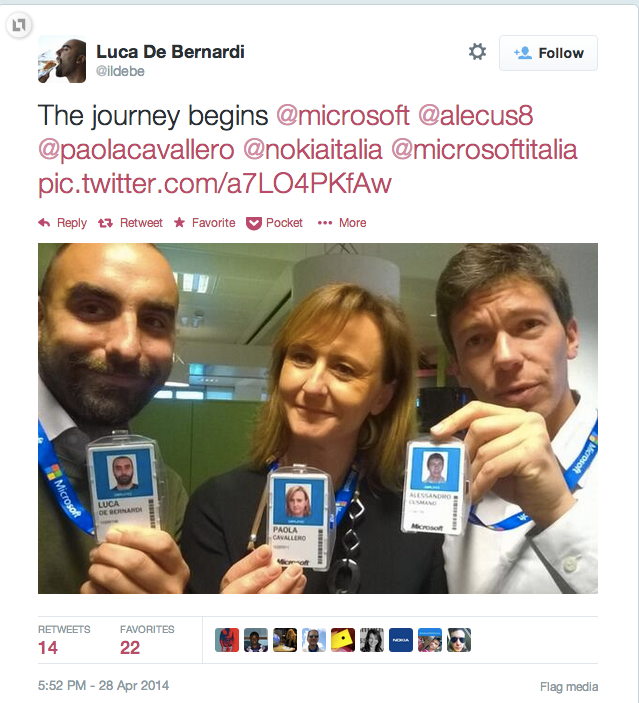Click the Reply arrow icon

click(44, 223)
